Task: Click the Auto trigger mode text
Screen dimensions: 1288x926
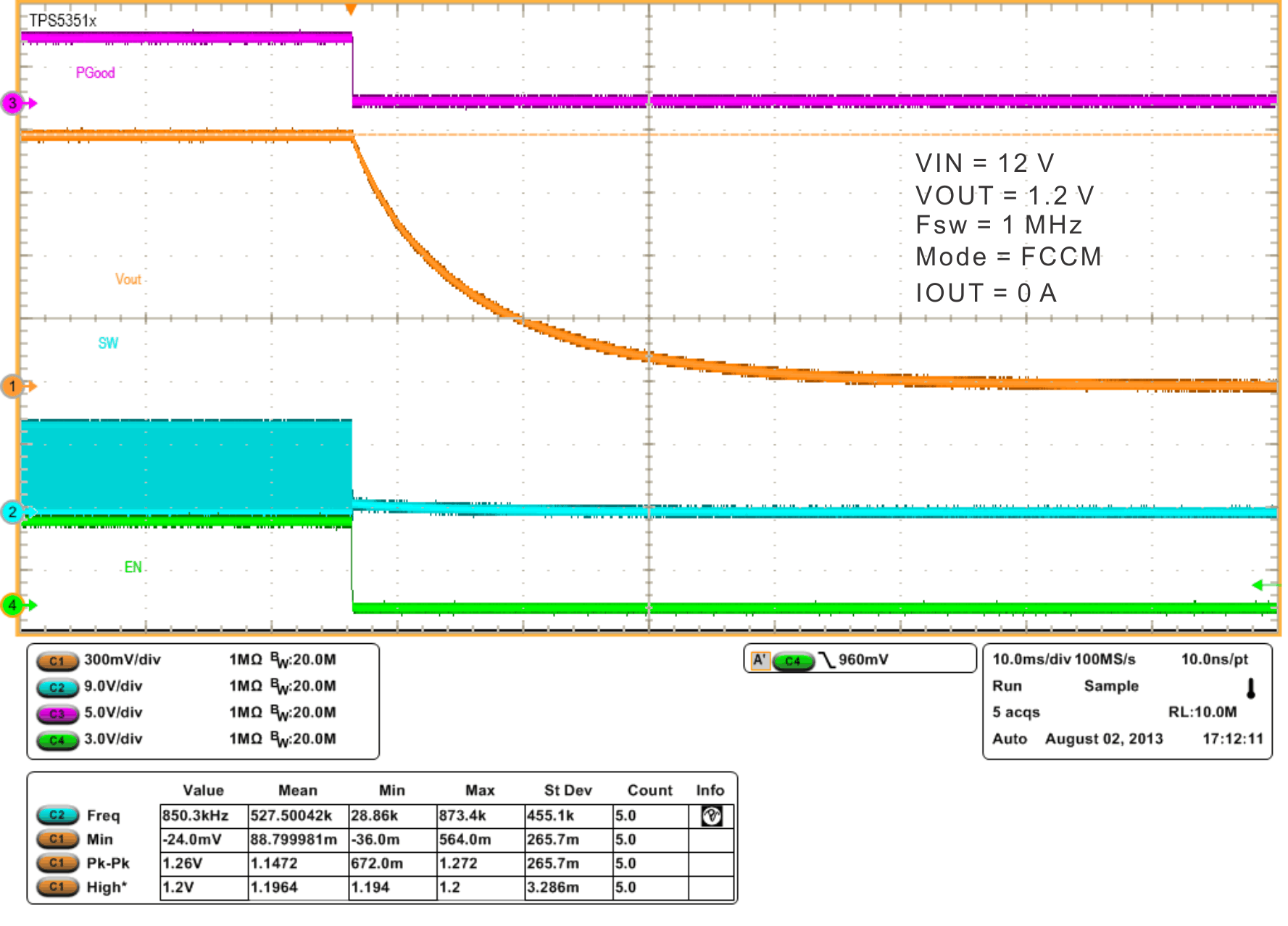Action: click(1010, 738)
